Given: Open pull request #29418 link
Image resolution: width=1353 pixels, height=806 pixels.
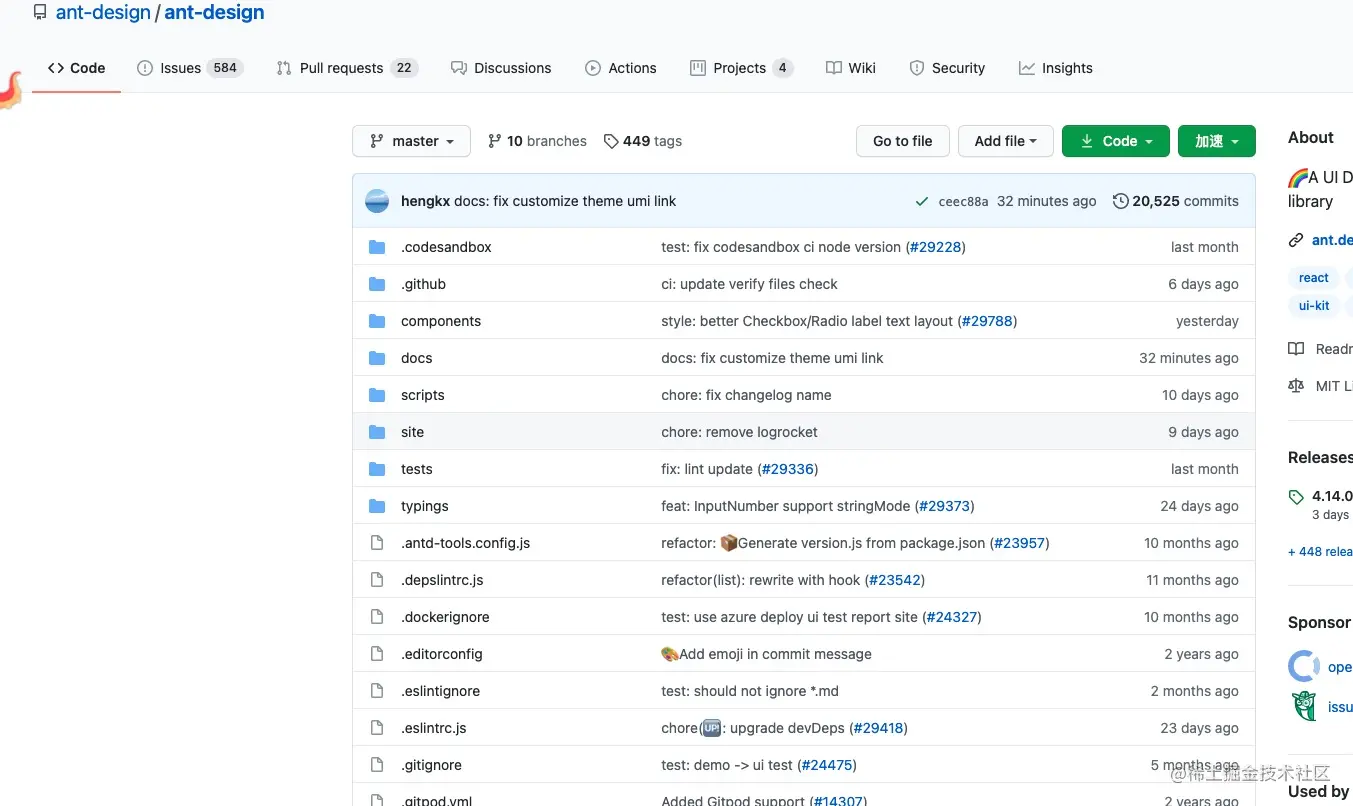Looking at the screenshot, I should click(878, 728).
